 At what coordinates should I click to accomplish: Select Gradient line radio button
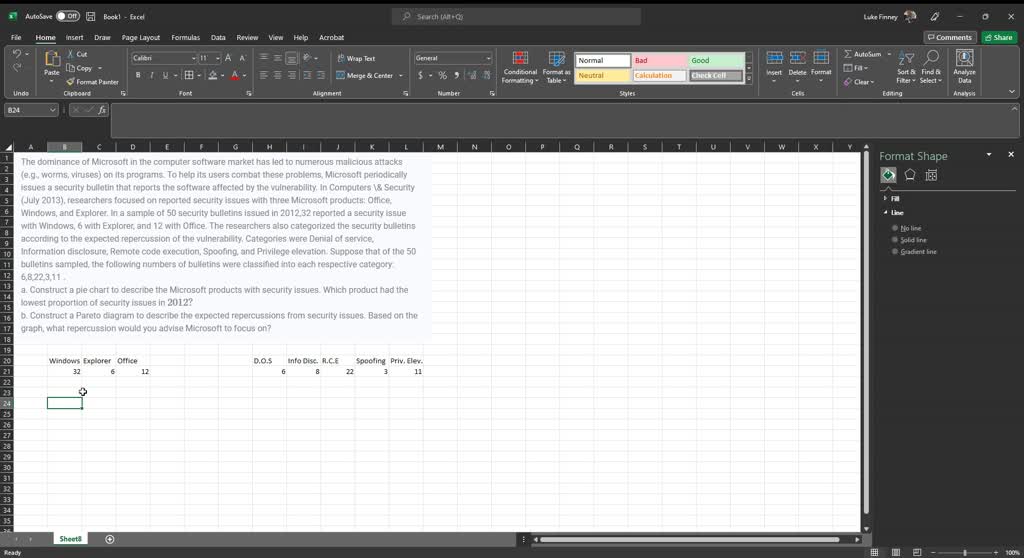[x=895, y=252]
